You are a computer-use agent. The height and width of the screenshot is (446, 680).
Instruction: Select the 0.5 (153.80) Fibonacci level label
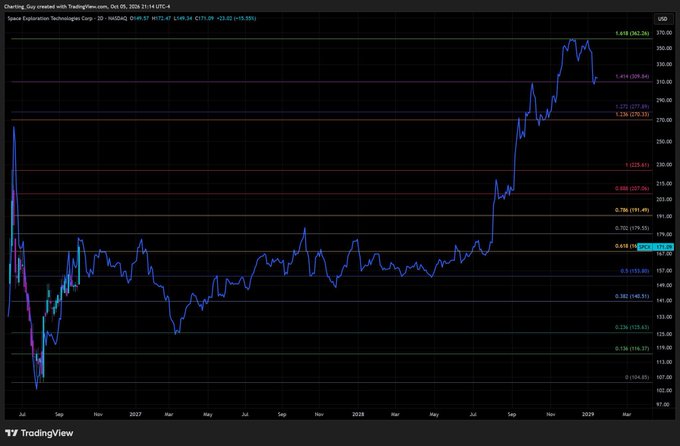(635, 271)
